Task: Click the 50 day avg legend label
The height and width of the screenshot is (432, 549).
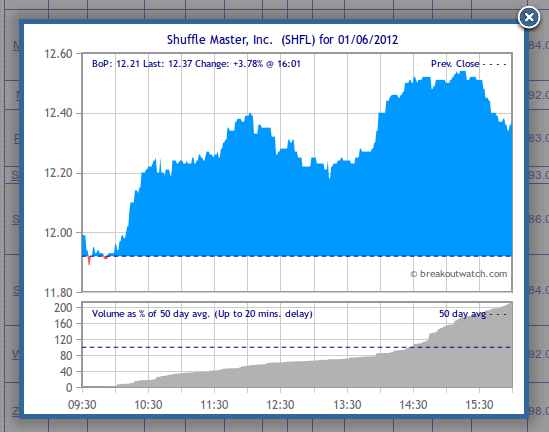Action: tap(463, 314)
